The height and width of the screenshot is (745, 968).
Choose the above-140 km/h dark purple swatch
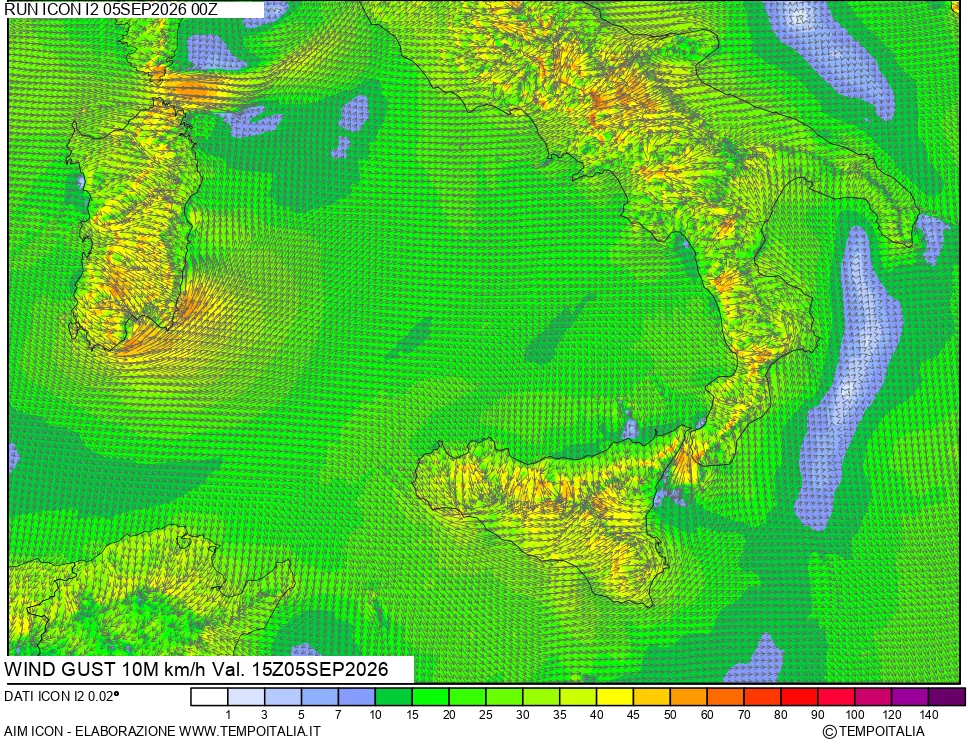(947, 697)
